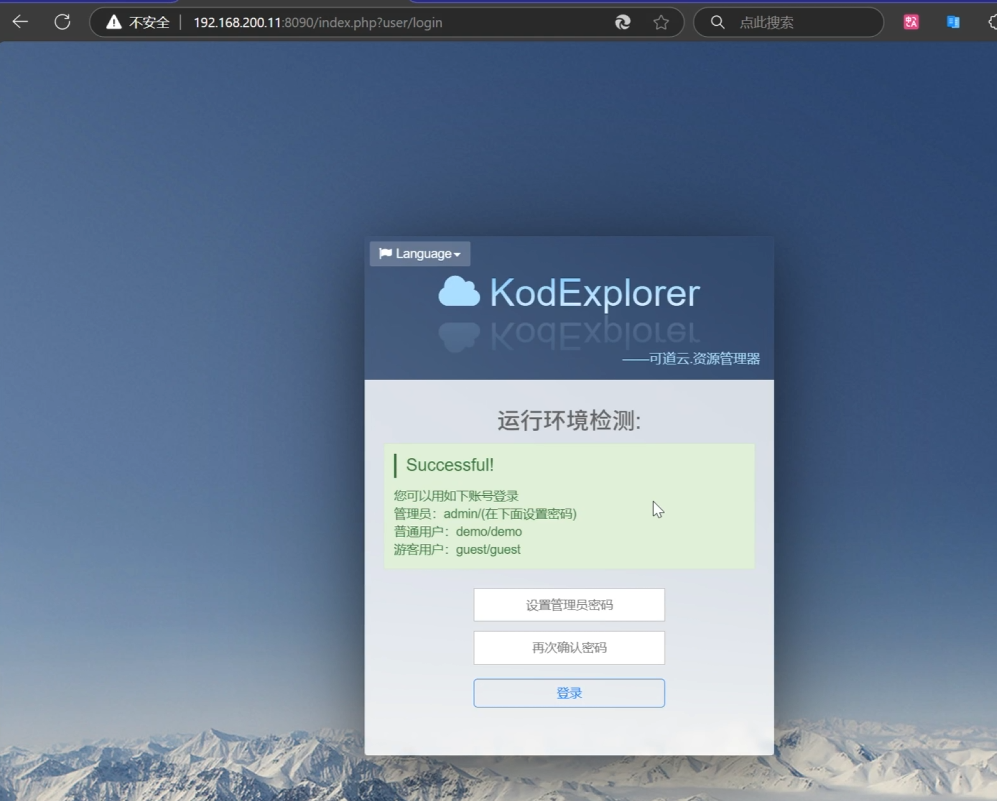Open the pink translate extension icon
Viewport: 997px width, 801px height.
tap(911, 22)
